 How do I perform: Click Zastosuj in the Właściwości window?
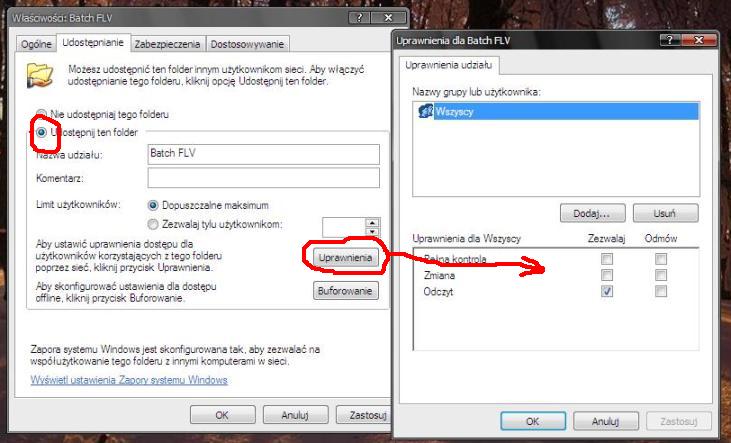[x=364, y=415]
